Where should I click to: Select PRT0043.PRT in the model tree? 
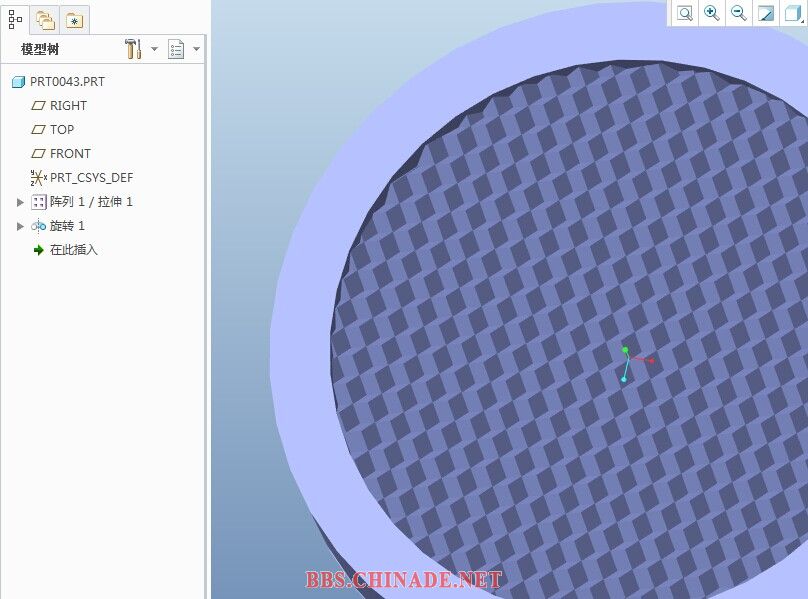[x=66, y=82]
